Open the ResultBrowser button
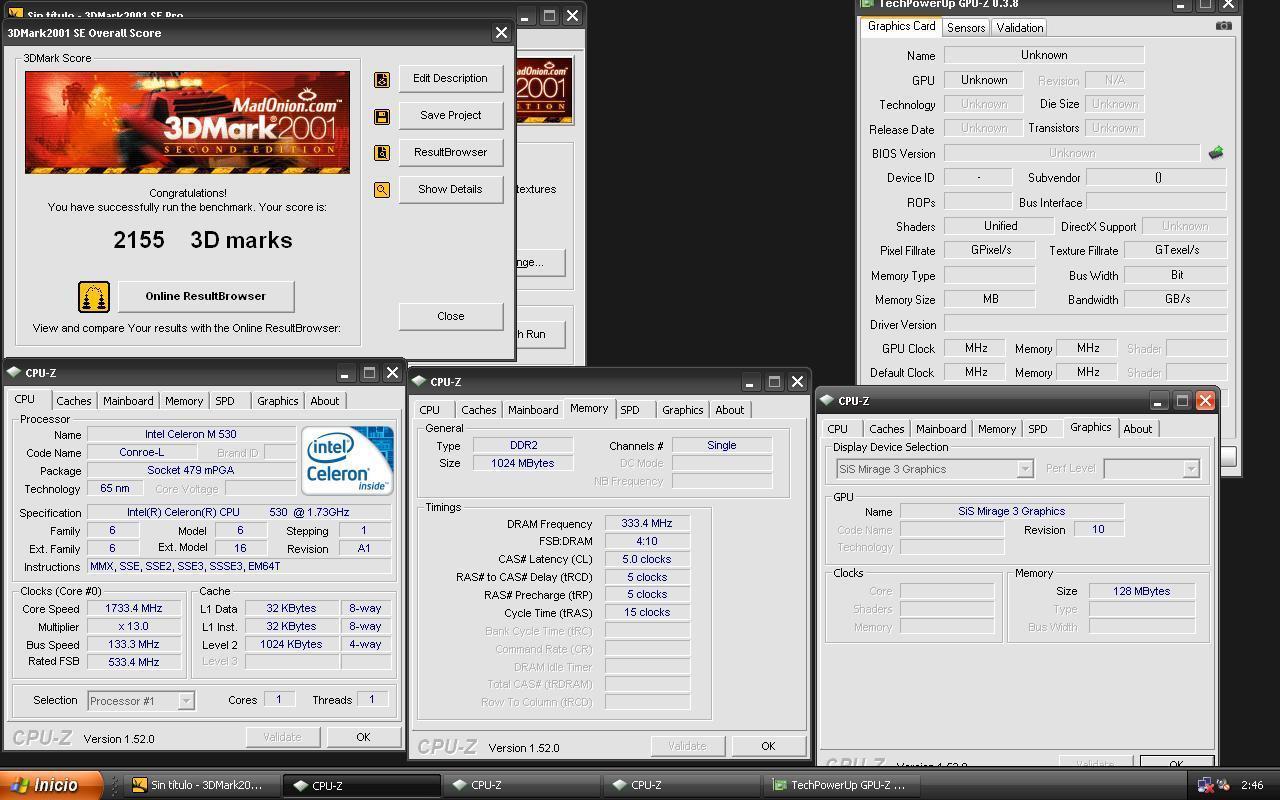Viewport: 1280px width, 800px height. pyautogui.click(x=450, y=152)
